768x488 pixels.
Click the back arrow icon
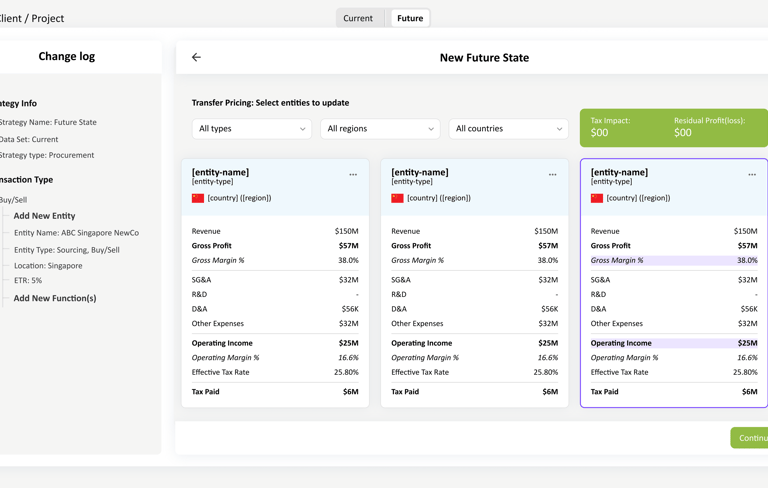point(196,58)
